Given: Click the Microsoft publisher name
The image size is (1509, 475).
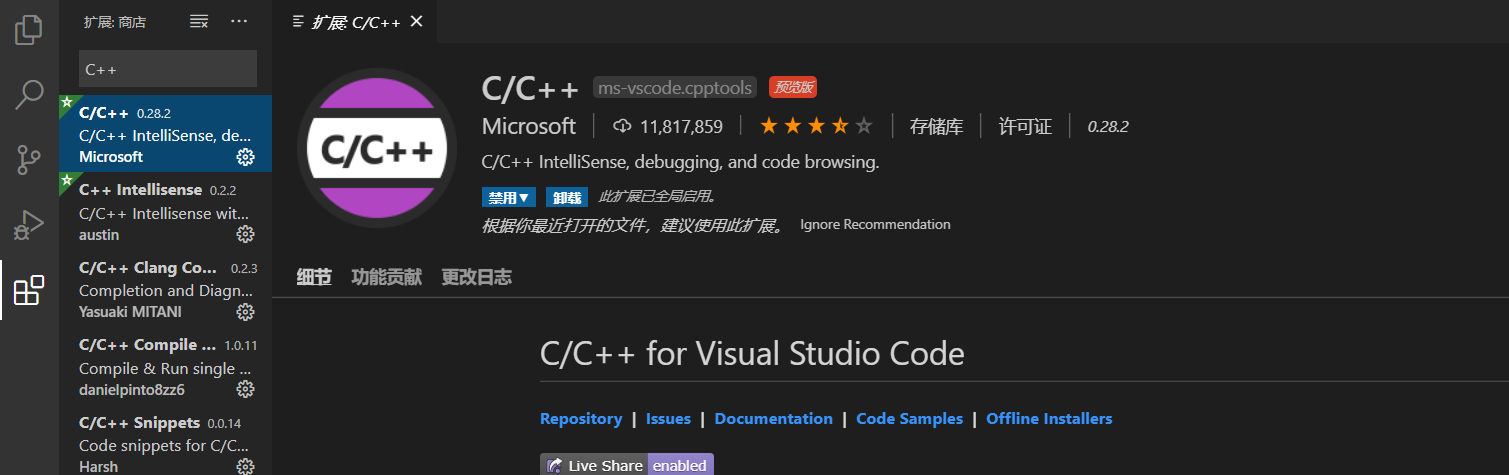Looking at the screenshot, I should point(529,126).
